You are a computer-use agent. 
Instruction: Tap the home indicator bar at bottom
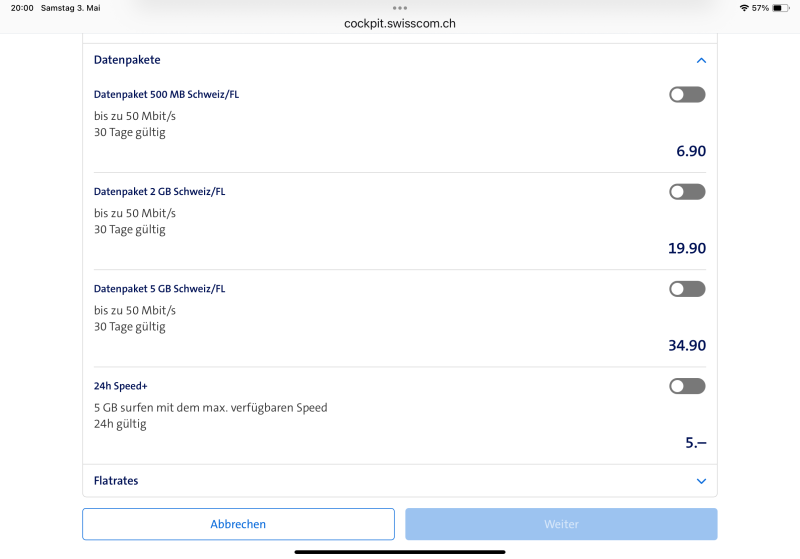(x=400, y=551)
